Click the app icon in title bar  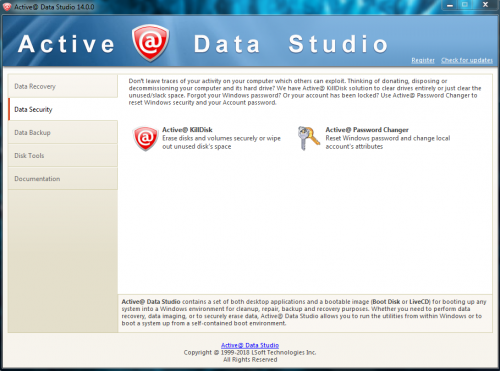(x=7, y=7)
